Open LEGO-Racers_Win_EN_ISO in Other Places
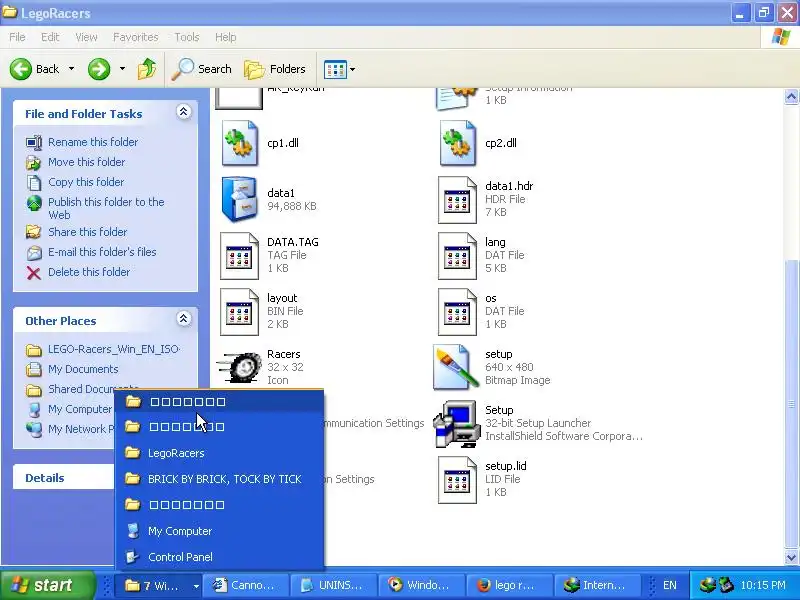This screenshot has height=600, width=800. 114,349
